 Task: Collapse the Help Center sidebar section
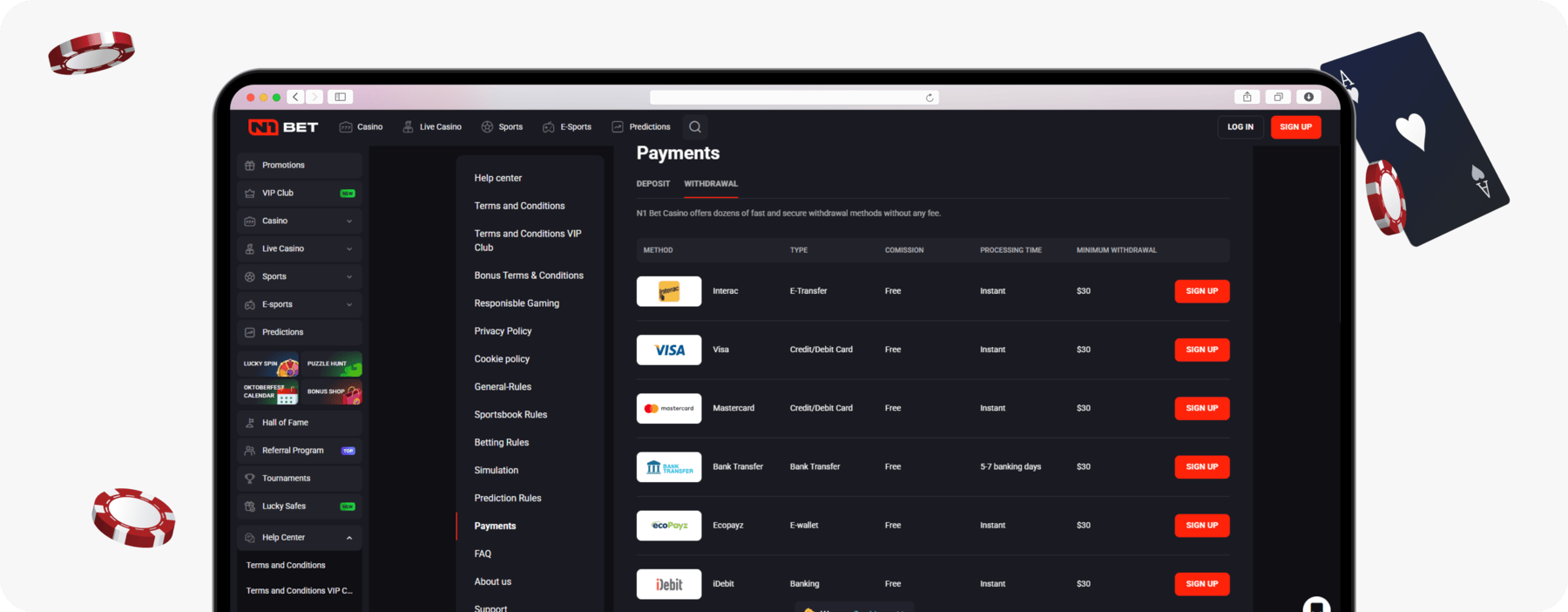tap(349, 538)
